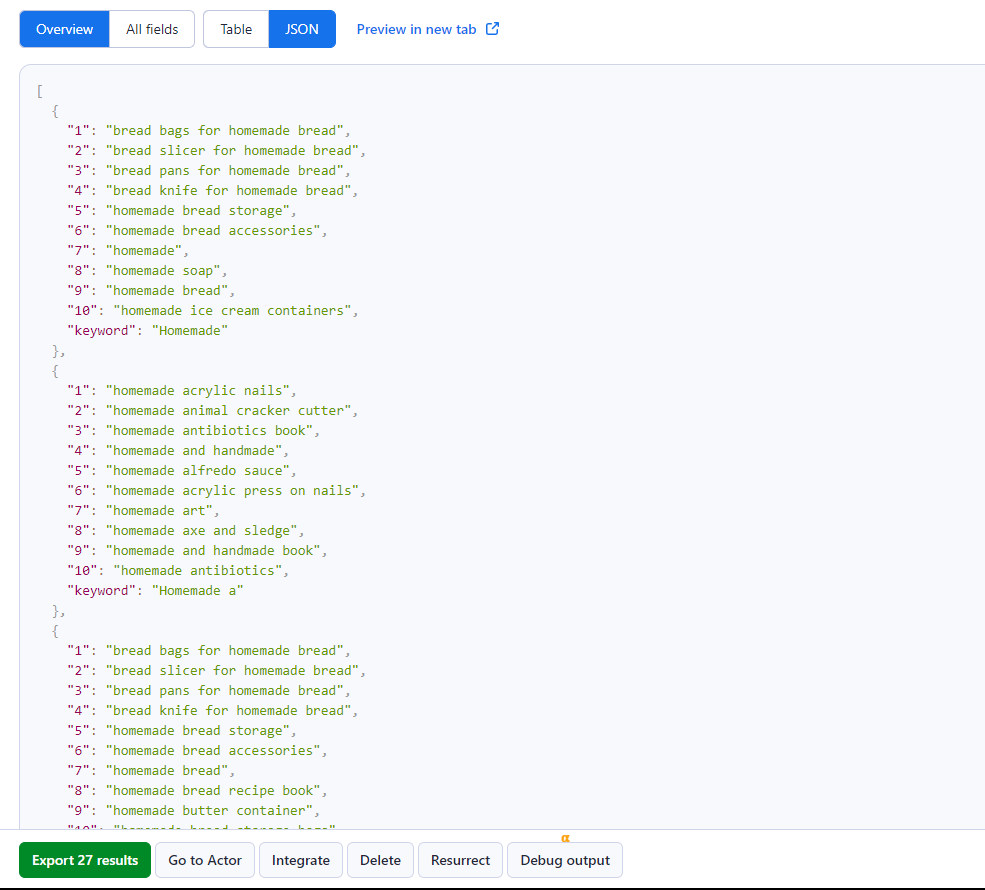Click the Resurrect button
Viewport: 985px width, 890px height.
tap(459, 860)
